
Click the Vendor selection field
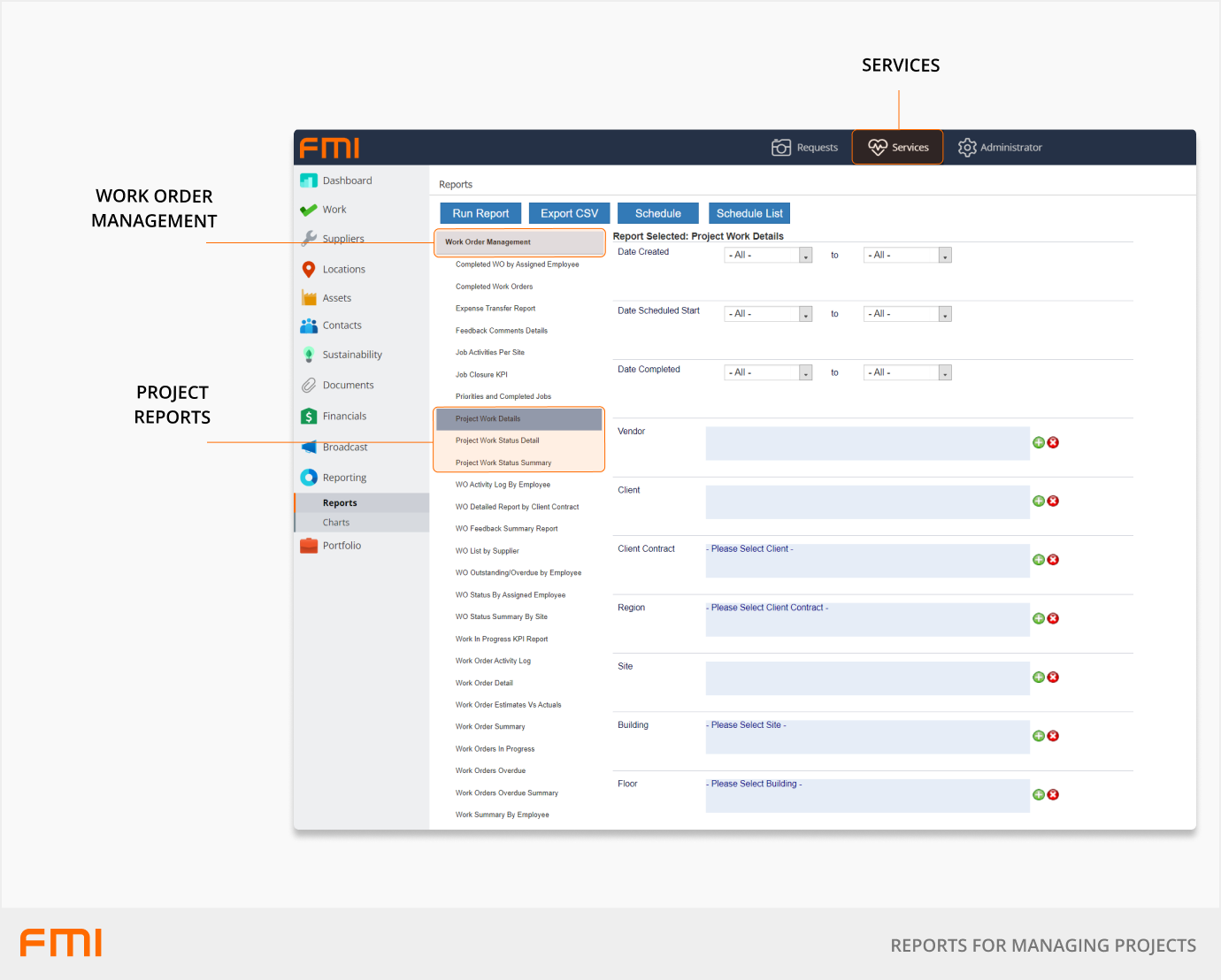pos(867,443)
